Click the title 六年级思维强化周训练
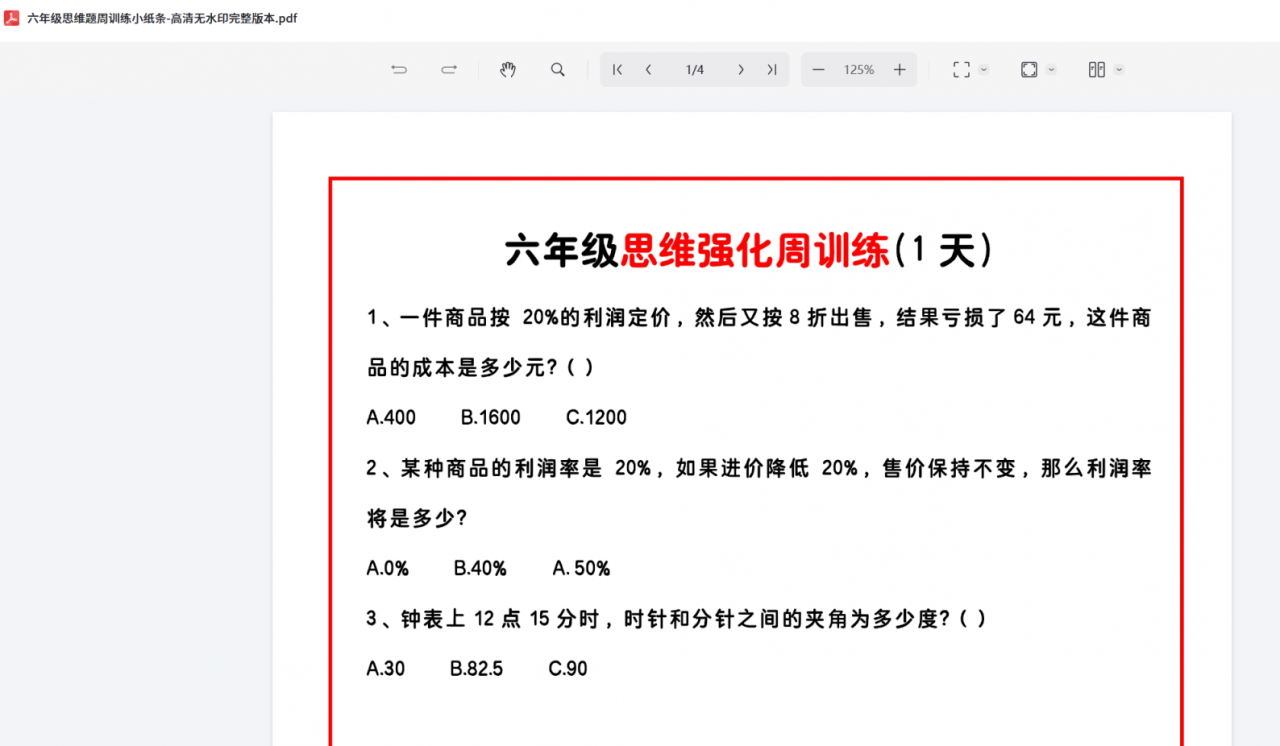Screen dimensions: 1280x746 (697, 250)
